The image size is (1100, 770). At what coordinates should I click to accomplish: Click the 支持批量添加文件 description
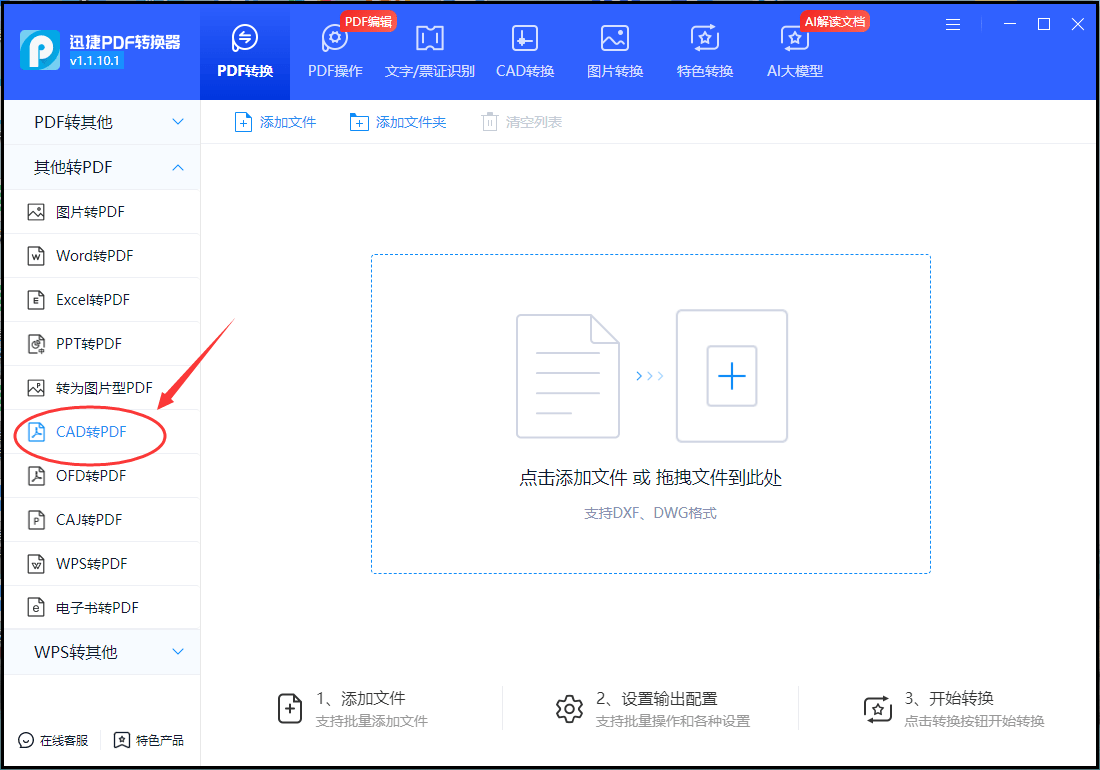pyautogui.click(x=372, y=721)
